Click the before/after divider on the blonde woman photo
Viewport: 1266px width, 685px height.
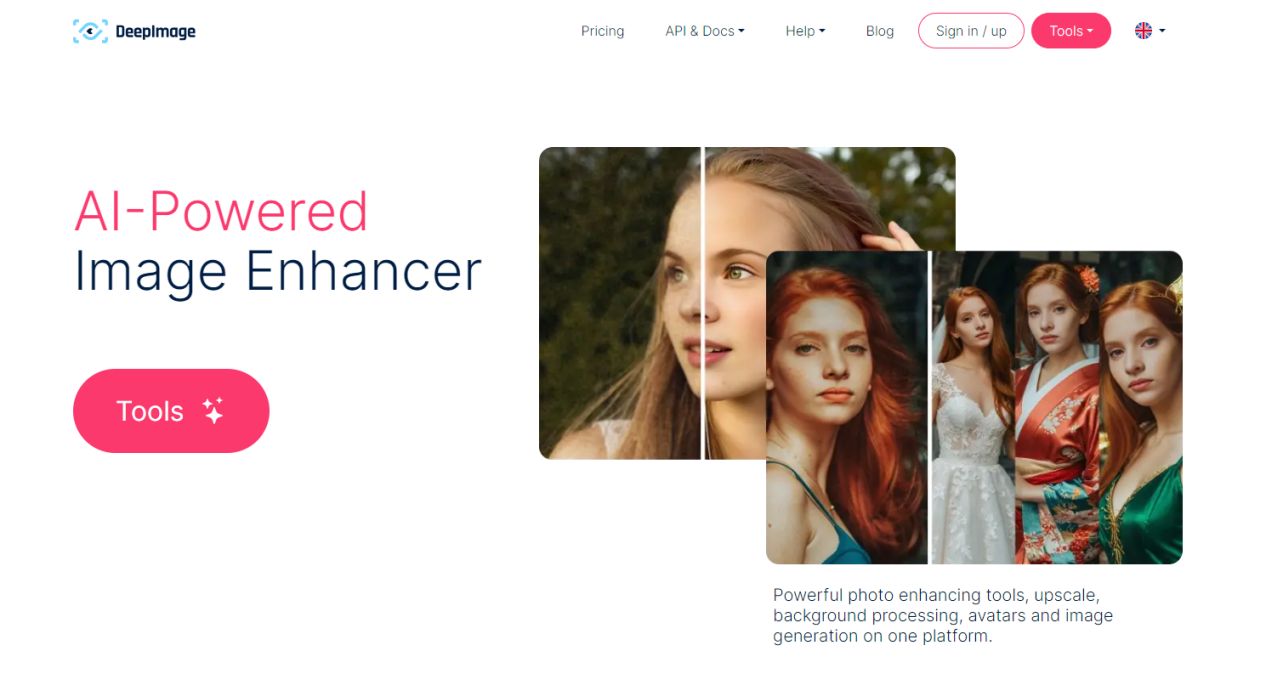coord(703,303)
